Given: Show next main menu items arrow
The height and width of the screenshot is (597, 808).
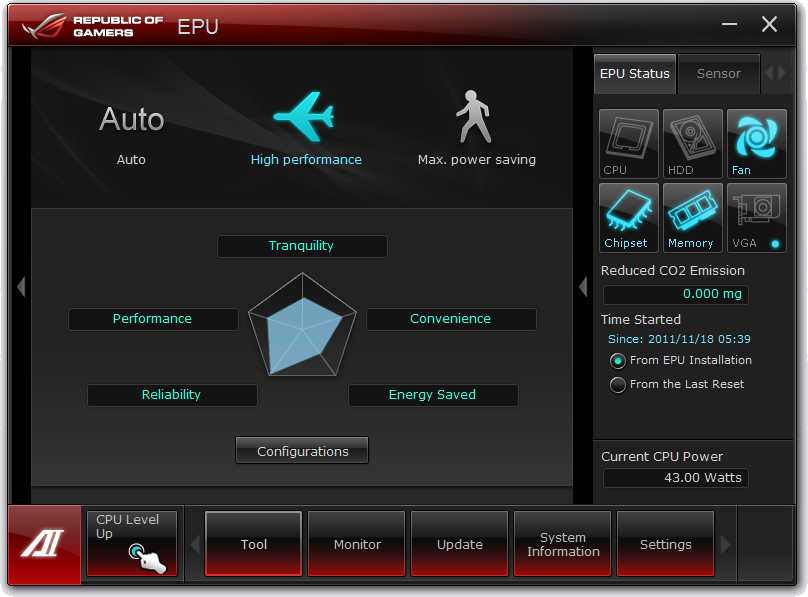Looking at the screenshot, I should click(725, 544).
